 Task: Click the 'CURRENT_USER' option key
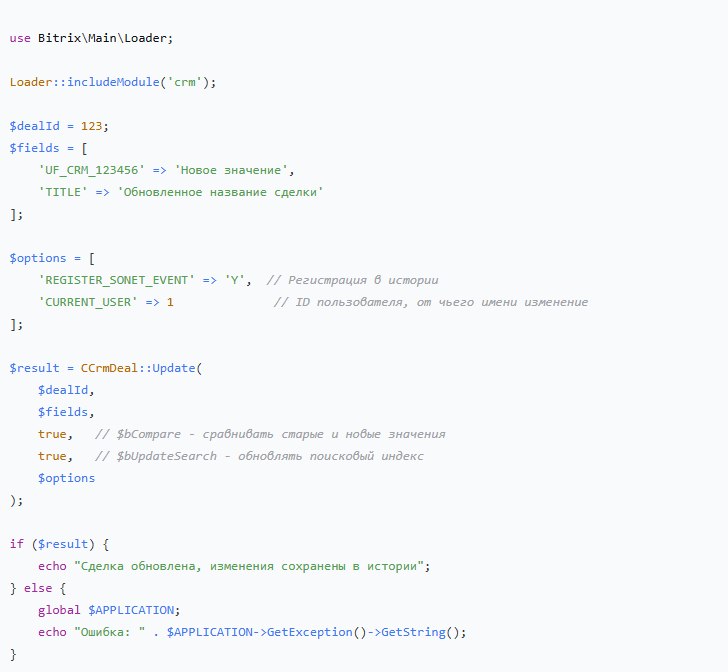click(x=85, y=302)
